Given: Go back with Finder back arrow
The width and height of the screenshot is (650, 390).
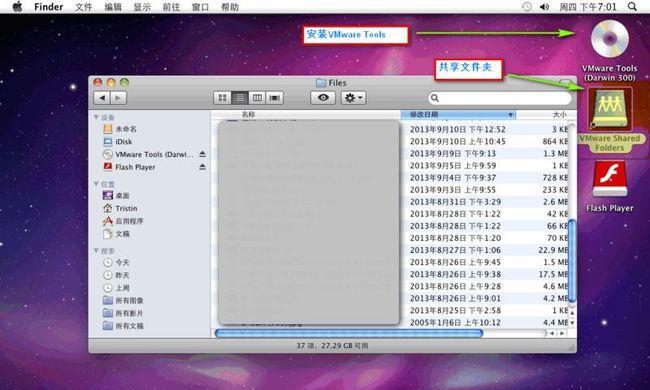Looking at the screenshot, I should click(102, 98).
